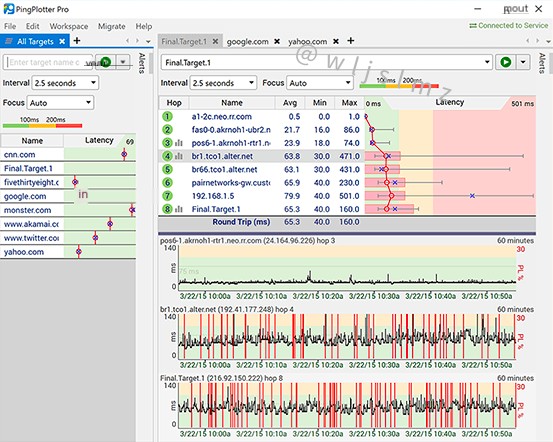Sort by the Avg column header
This screenshot has width=553, height=442.
pyautogui.click(x=290, y=103)
